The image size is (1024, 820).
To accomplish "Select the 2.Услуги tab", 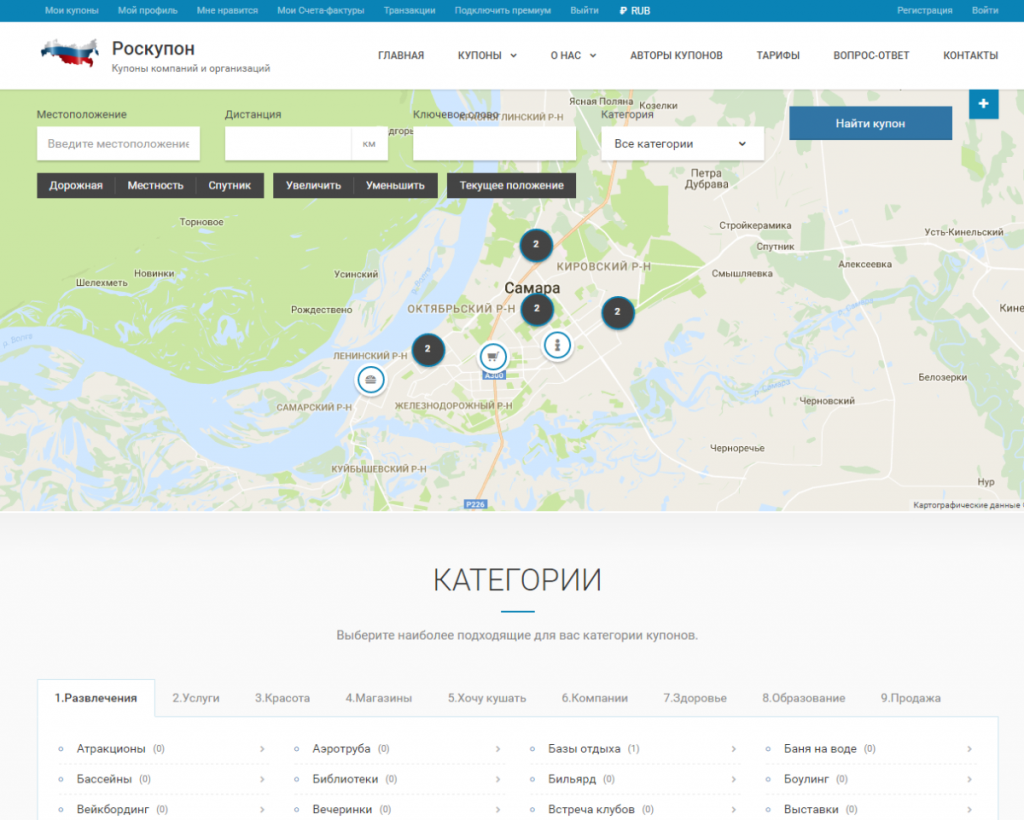I will pyautogui.click(x=196, y=698).
